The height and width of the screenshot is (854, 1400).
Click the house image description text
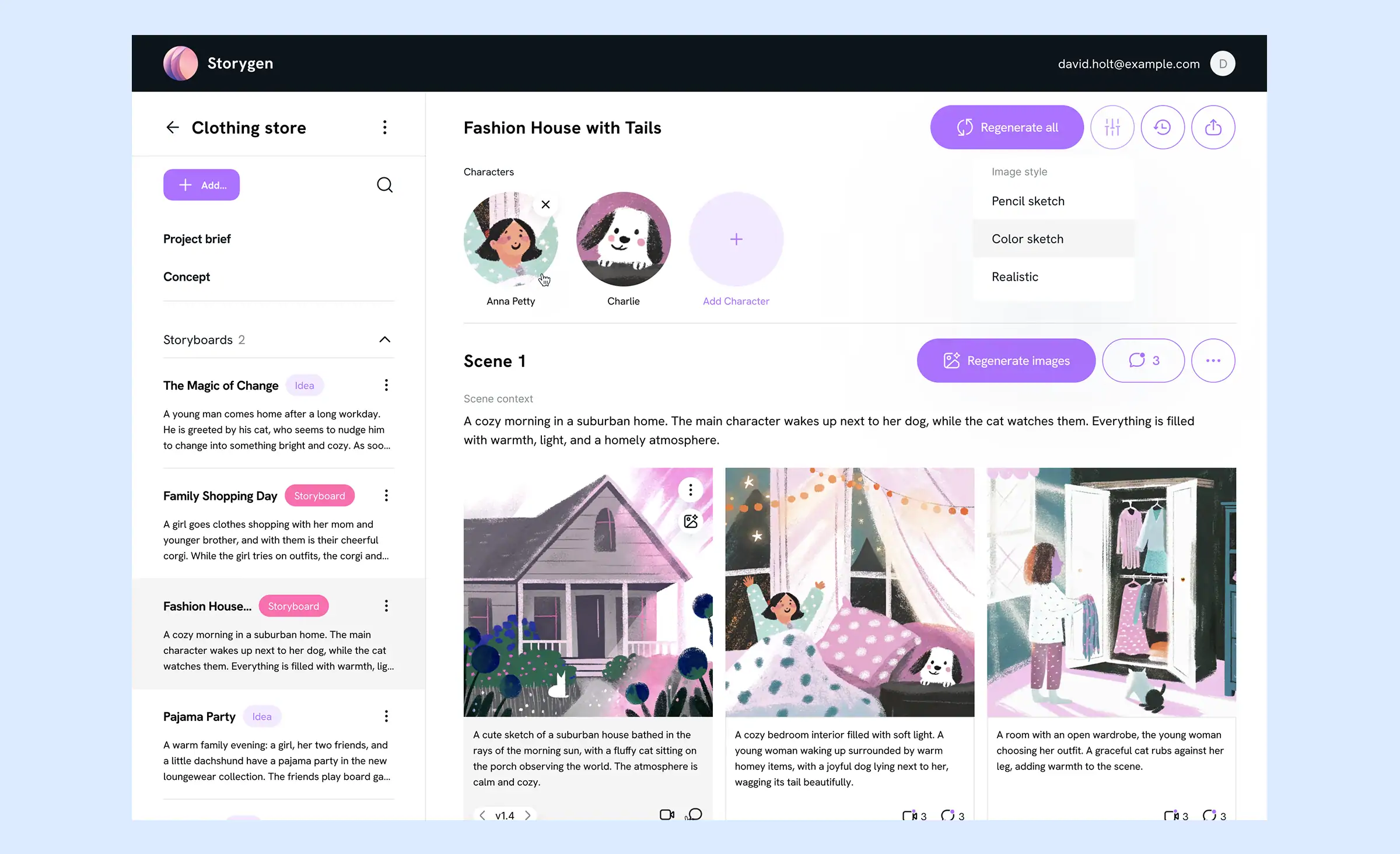pos(585,758)
